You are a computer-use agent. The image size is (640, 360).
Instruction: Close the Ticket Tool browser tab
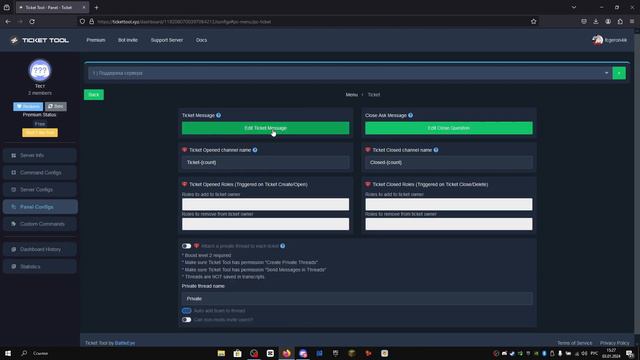click(x=84, y=7)
